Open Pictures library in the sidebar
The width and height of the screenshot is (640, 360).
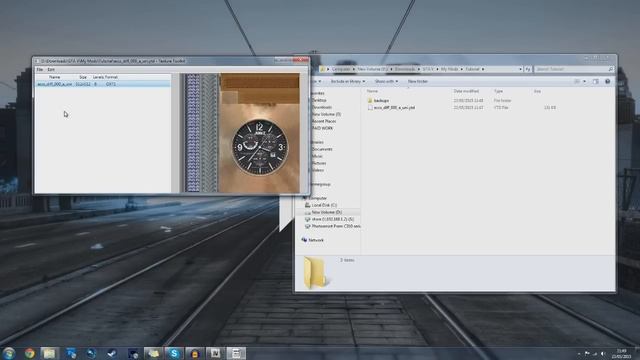319,163
